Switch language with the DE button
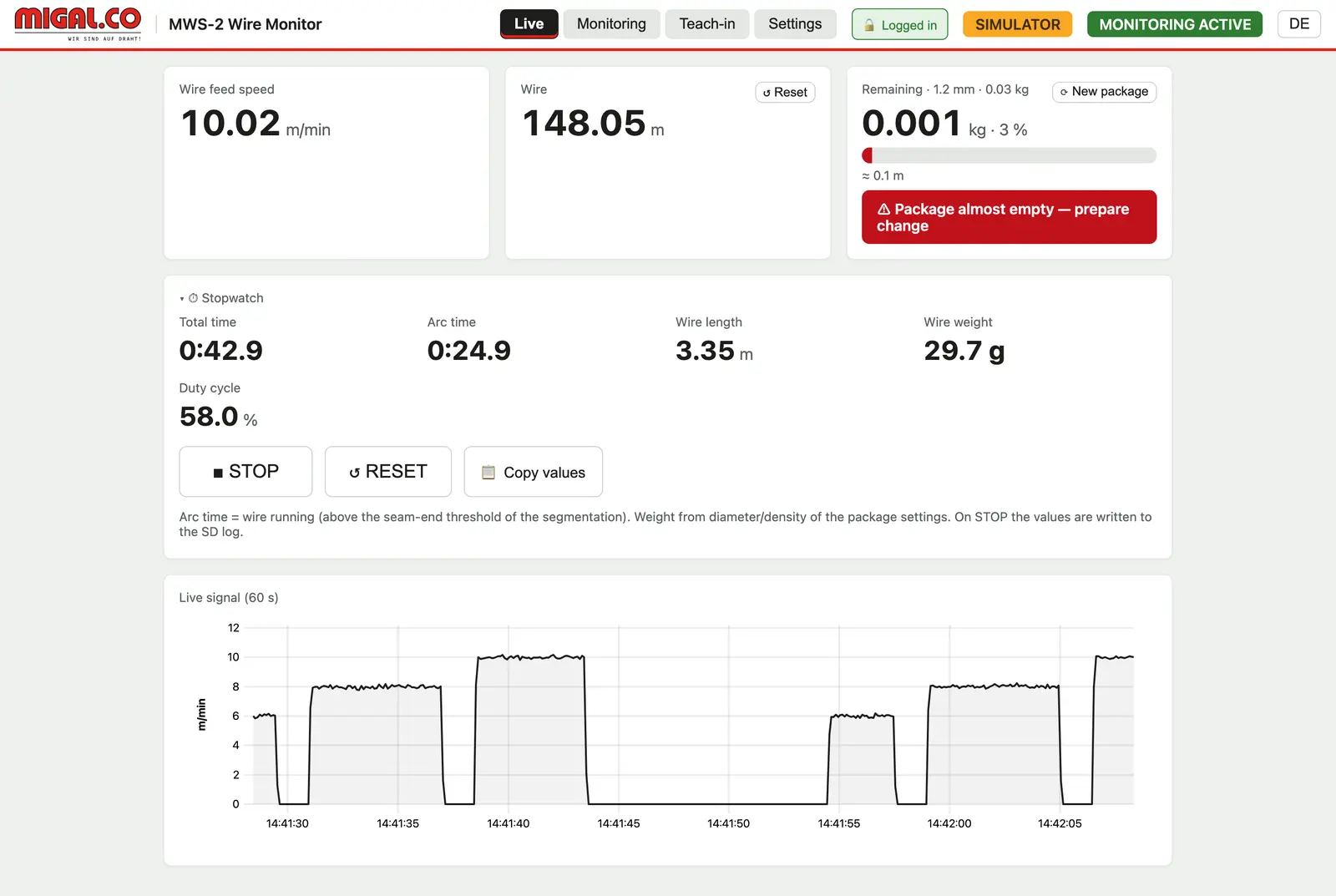Viewport: 1336px width, 896px height. point(1299,23)
